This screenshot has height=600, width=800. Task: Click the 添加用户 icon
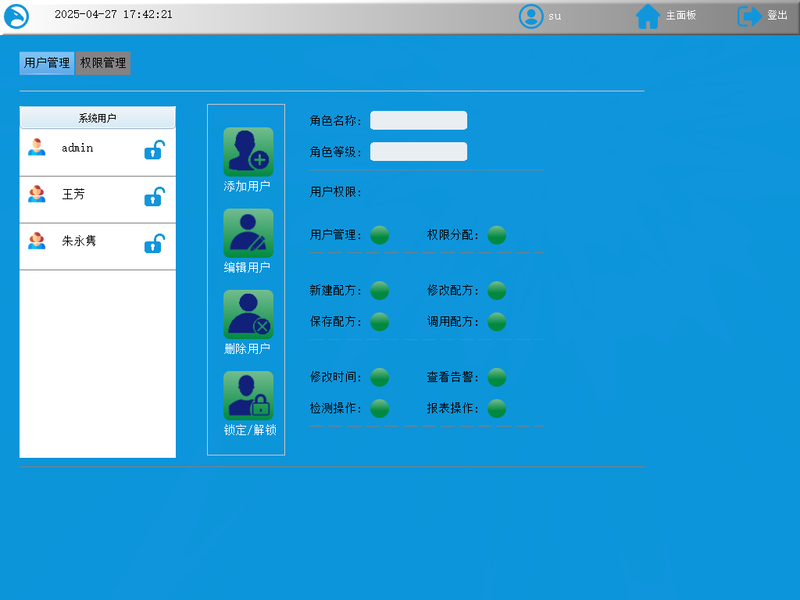coord(248,152)
